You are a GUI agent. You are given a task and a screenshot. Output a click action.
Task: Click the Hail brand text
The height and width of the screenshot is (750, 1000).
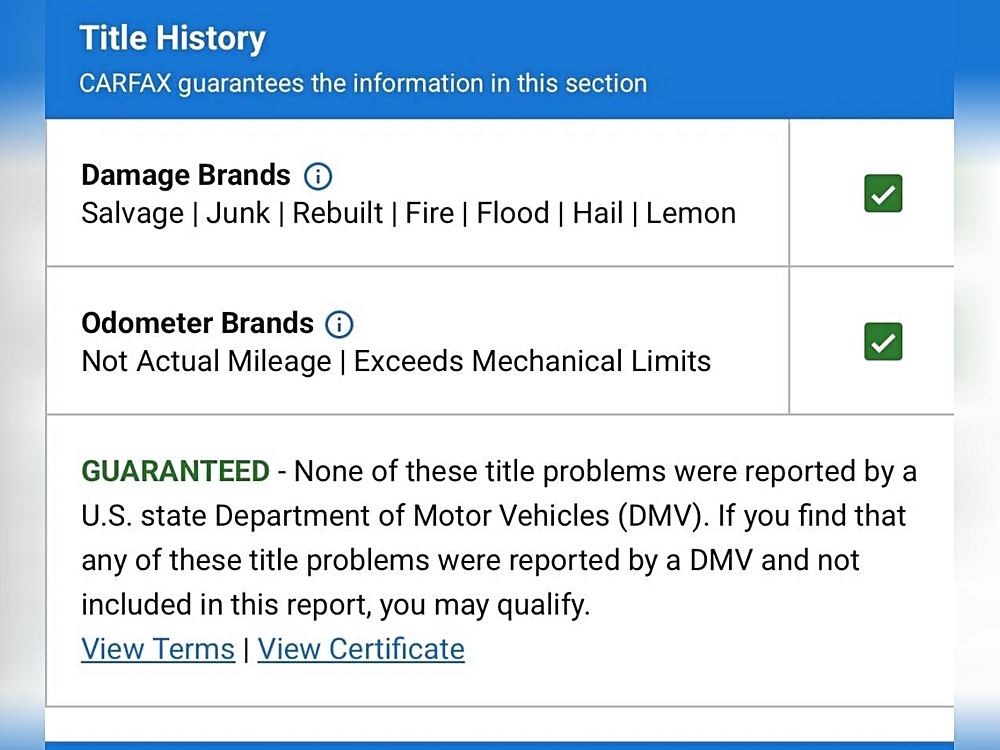[597, 213]
